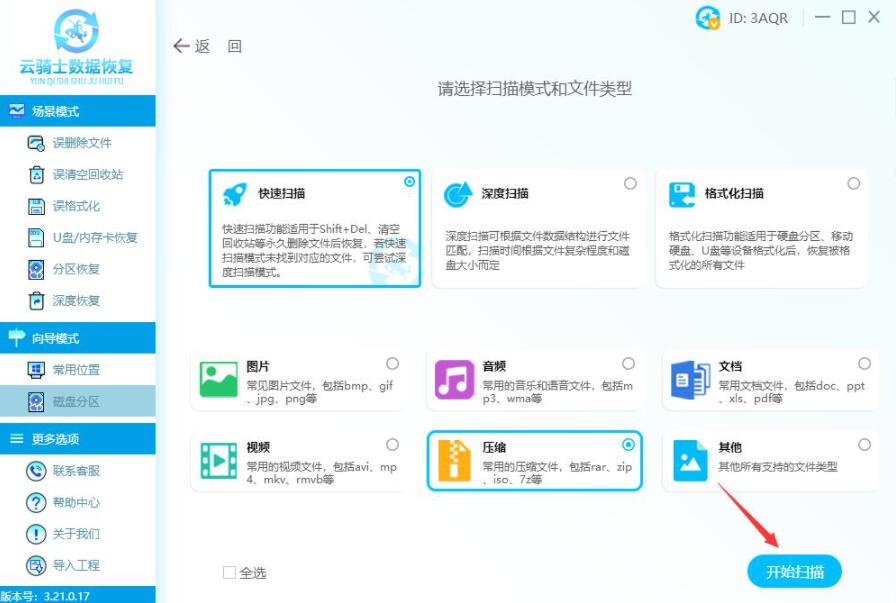
Task: Click the import icon for 导入工程
Action: click(36, 566)
